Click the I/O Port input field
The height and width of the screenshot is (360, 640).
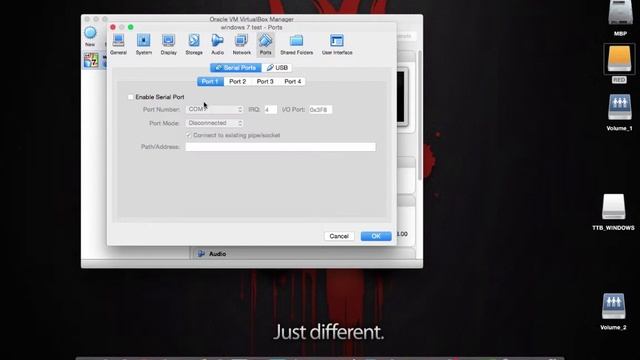click(320, 109)
